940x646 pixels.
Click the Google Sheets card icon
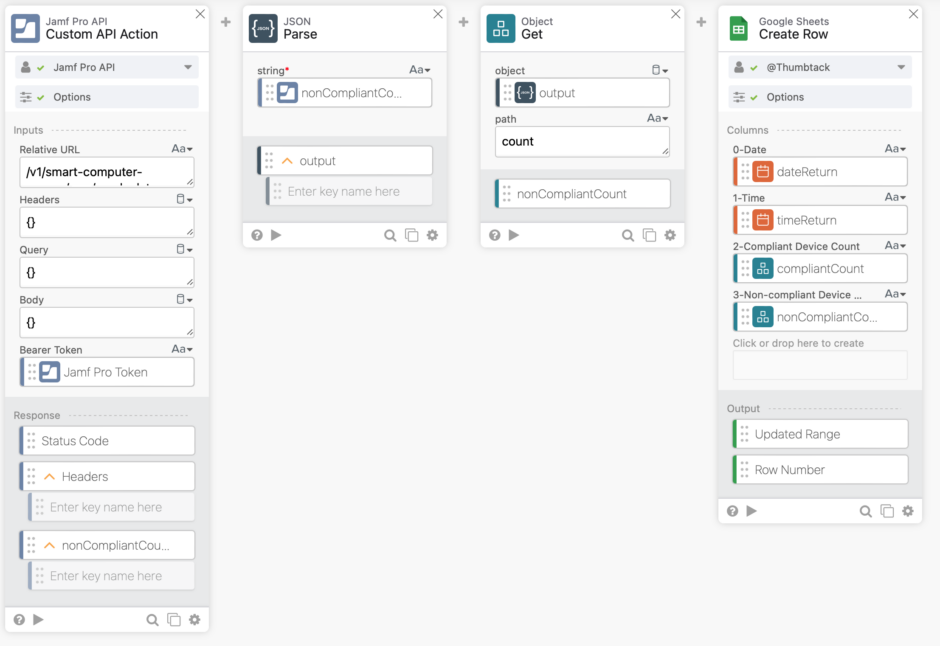739,28
